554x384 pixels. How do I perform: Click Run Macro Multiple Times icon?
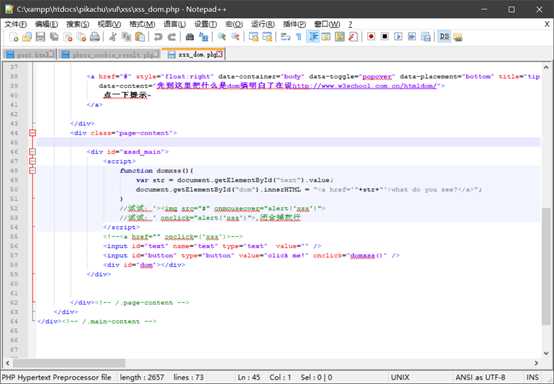point(412,37)
